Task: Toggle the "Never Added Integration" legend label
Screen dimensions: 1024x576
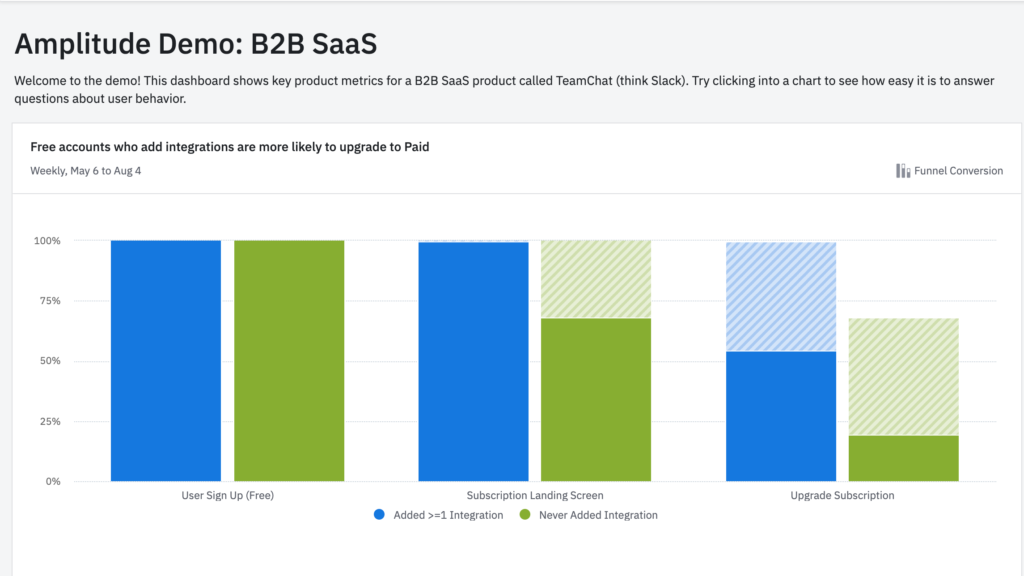Action: (598, 515)
